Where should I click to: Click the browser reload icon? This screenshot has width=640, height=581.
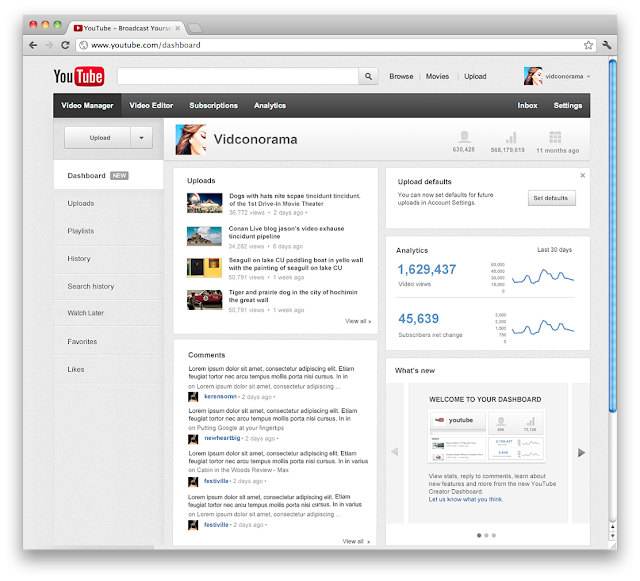[65, 45]
